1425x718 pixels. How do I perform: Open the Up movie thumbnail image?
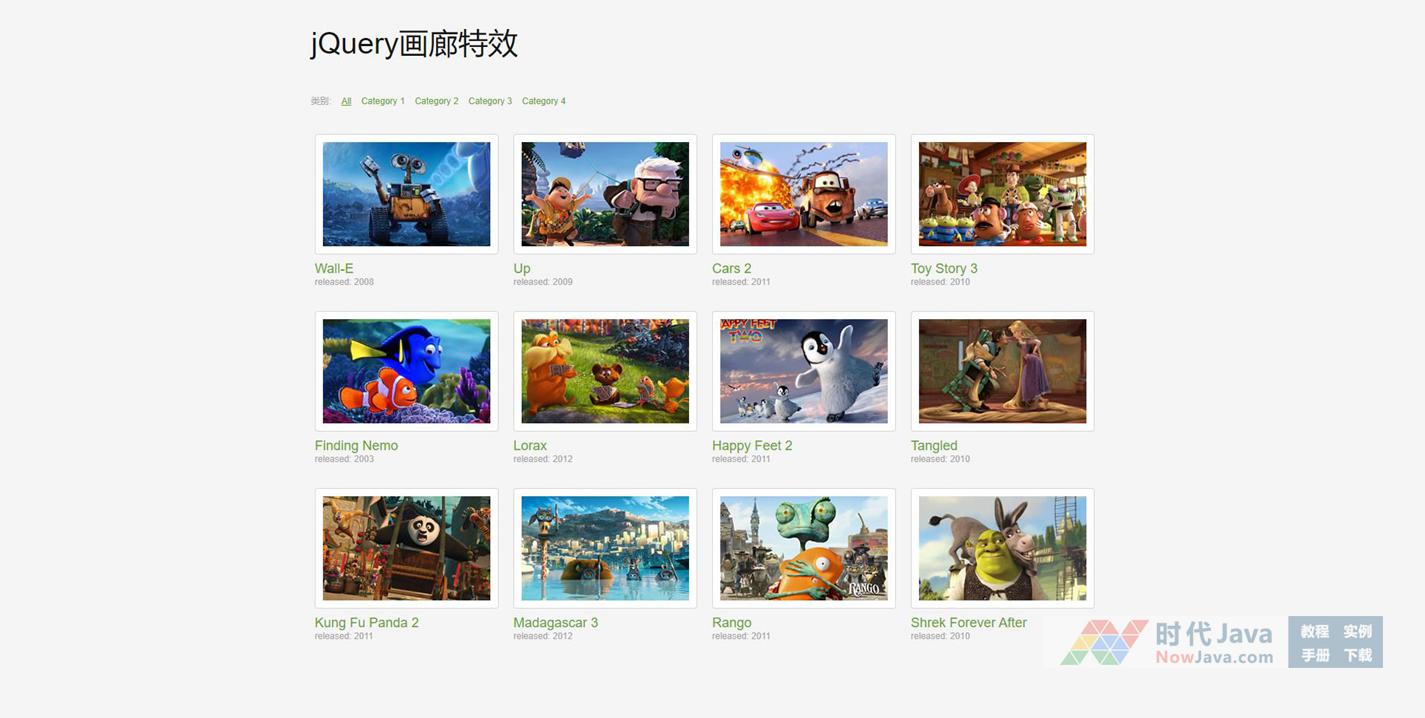pyautogui.click(x=605, y=194)
